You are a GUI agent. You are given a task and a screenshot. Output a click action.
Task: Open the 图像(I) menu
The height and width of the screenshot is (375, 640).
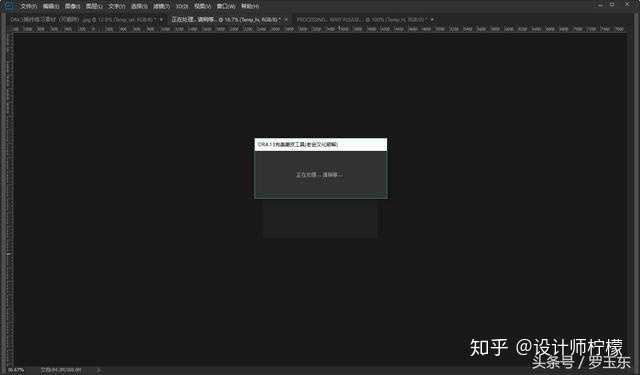[72, 7]
